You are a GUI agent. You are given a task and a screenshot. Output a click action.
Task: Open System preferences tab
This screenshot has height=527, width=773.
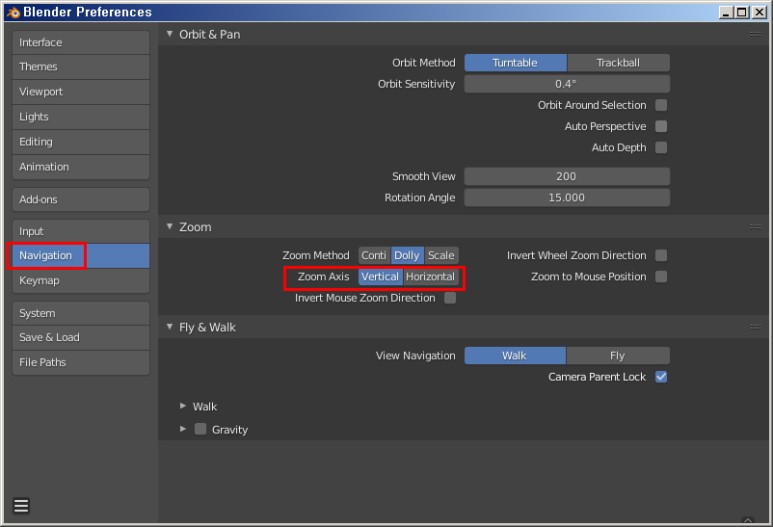(x=81, y=314)
